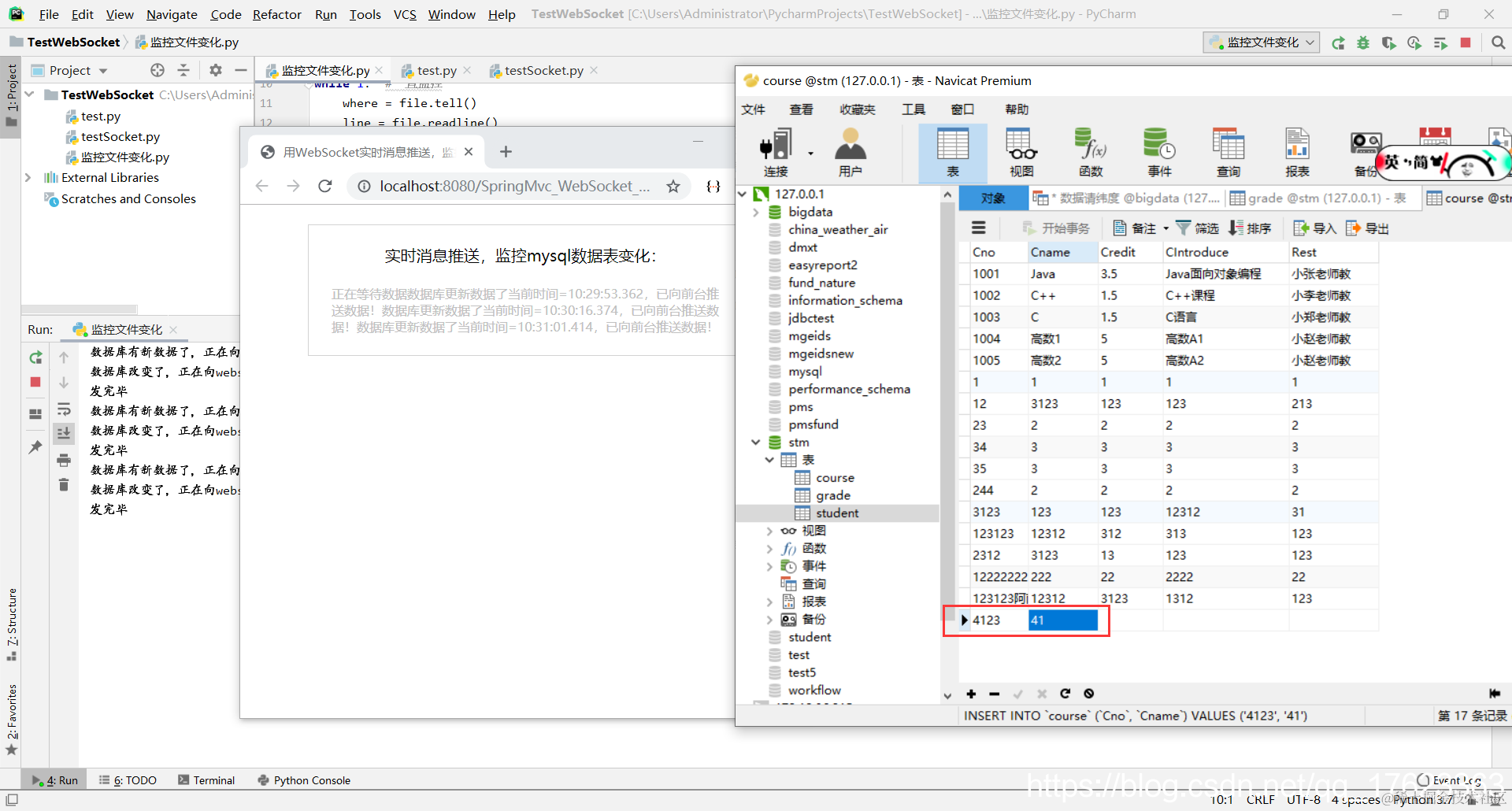Viewport: 1512px width, 811px height.
Task: Open the Python Console tool window
Action: click(x=304, y=780)
